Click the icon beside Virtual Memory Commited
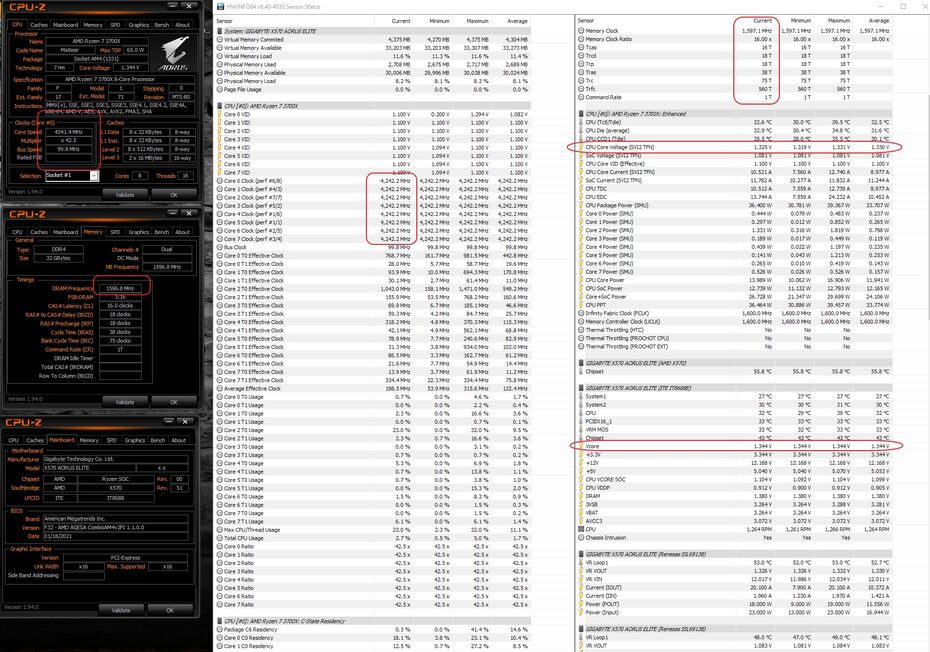 219,40
